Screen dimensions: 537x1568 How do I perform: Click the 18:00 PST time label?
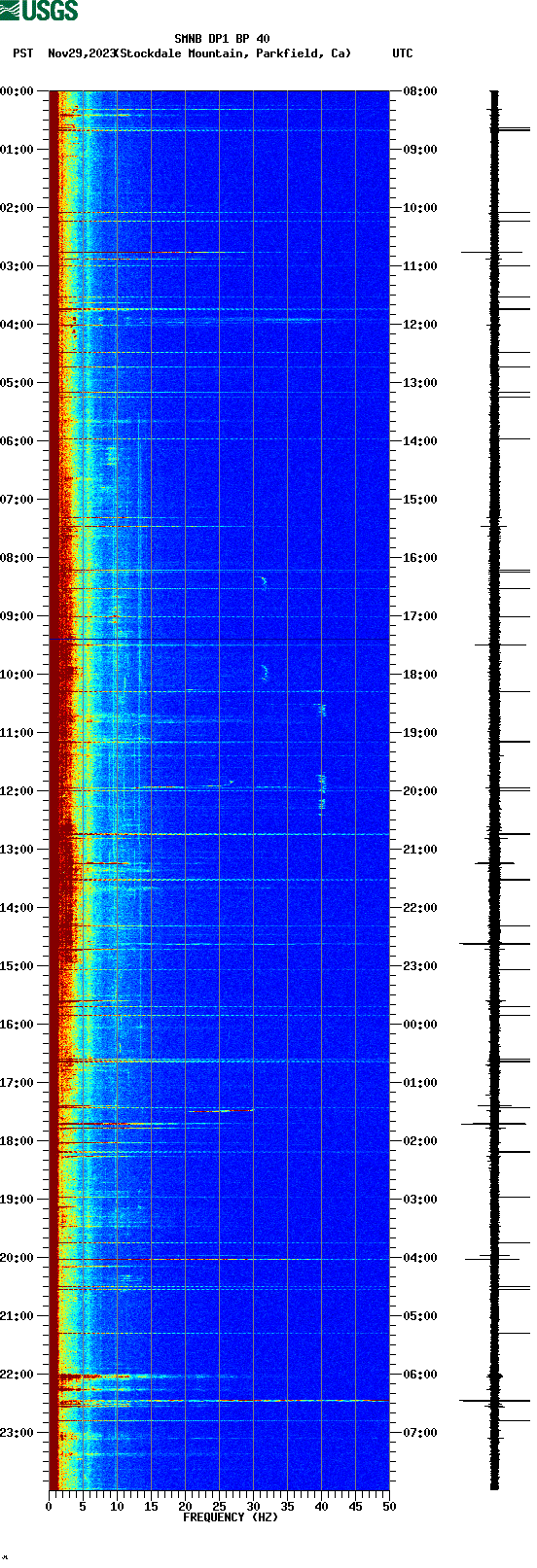18,1141
